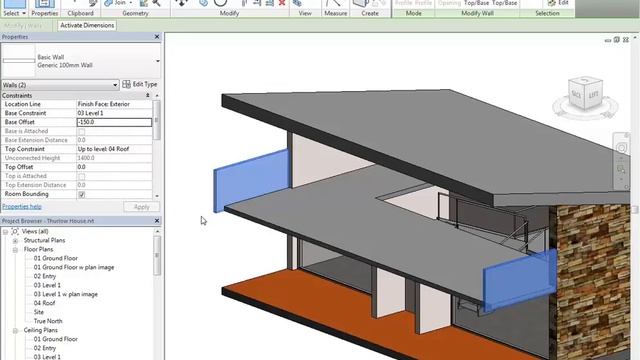This screenshot has width=640, height=360.
Task: Click the Create panel tool icon
Action: (x=361, y=3)
